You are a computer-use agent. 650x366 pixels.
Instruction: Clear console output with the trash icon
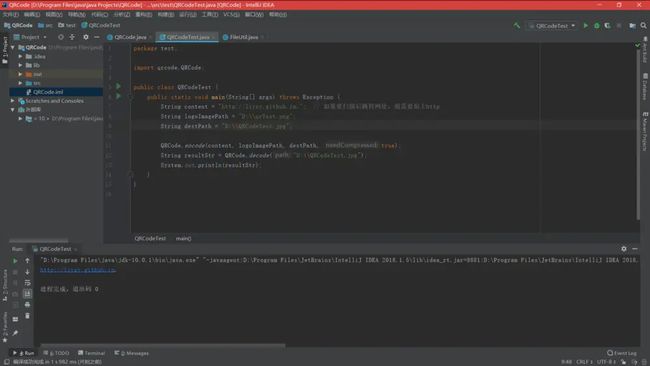pos(27,316)
